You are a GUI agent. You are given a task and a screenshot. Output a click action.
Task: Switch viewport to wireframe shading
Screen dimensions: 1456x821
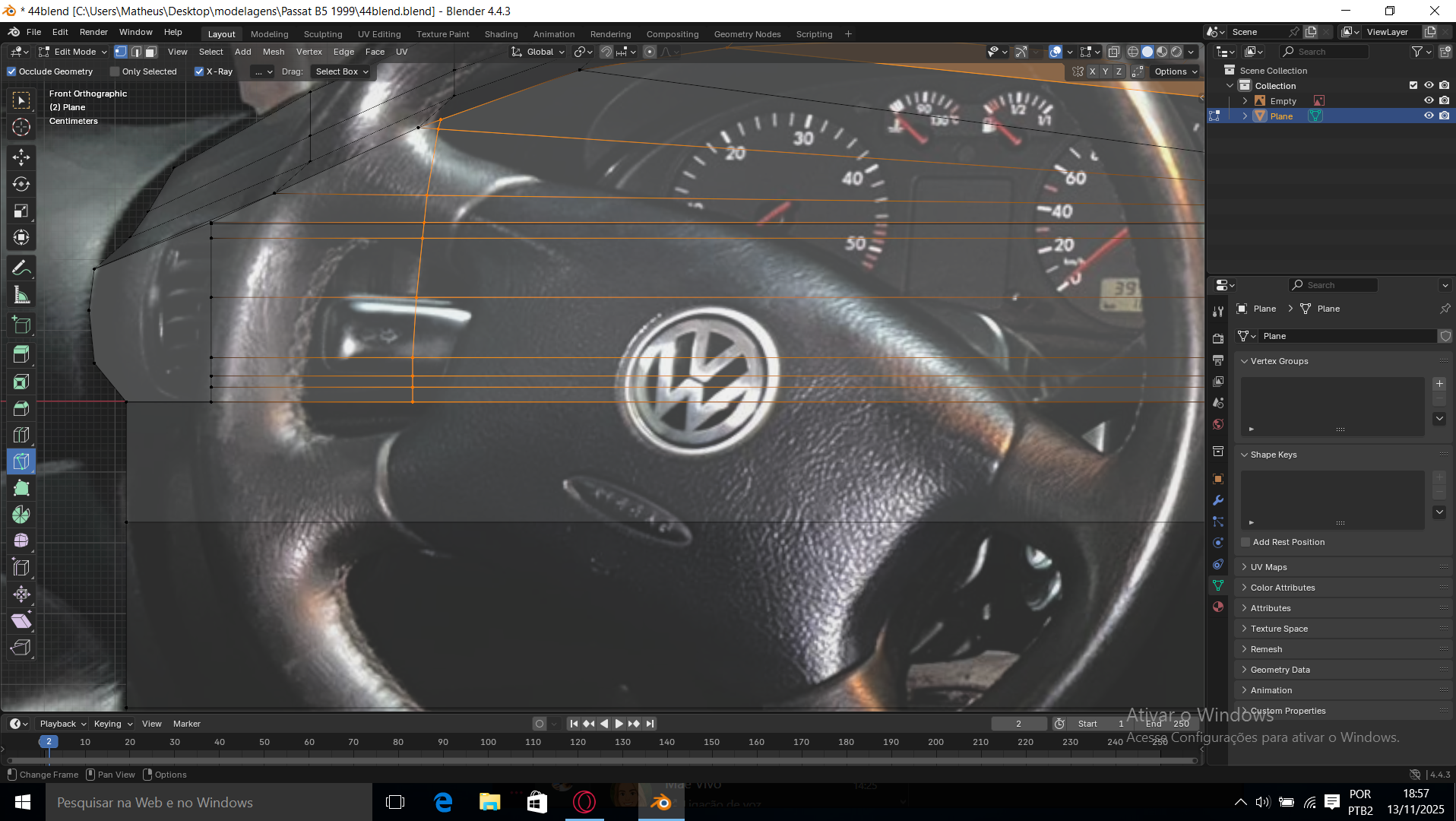(1133, 52)
